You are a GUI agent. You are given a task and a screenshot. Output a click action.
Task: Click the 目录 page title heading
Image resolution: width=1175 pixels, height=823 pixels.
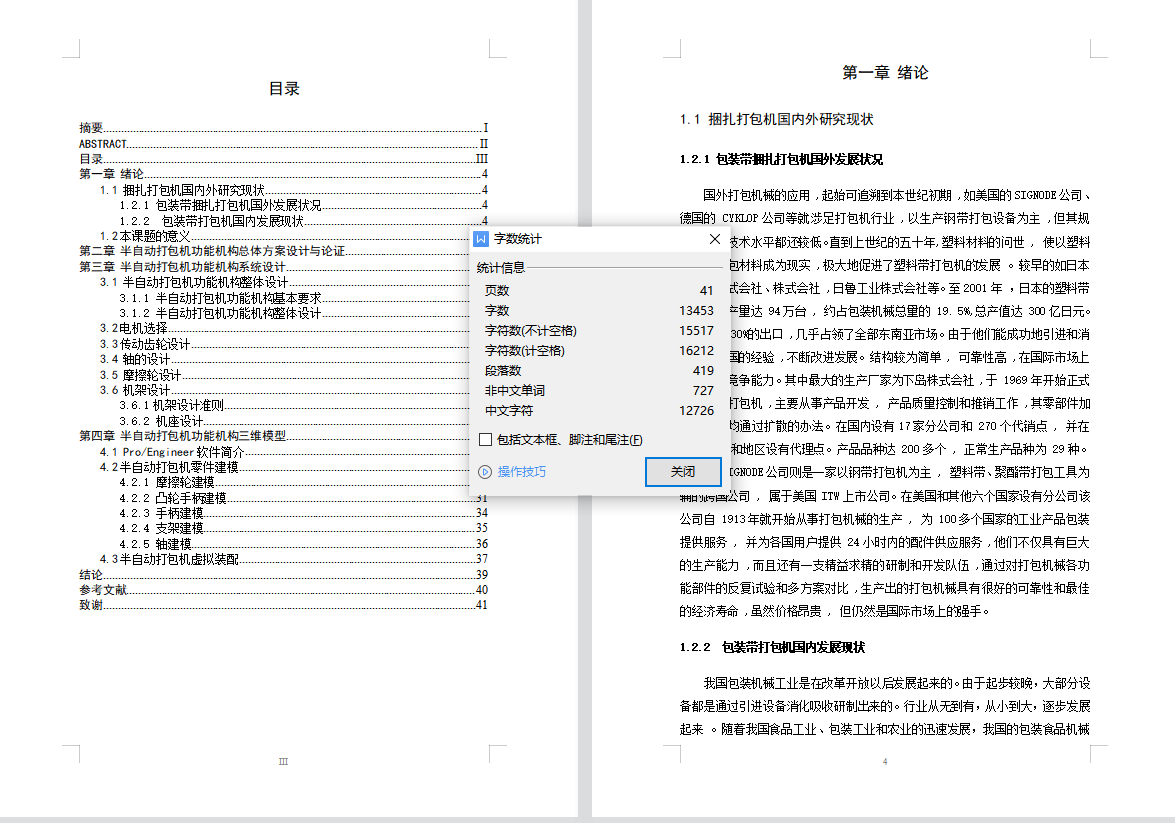click(284, 89)
